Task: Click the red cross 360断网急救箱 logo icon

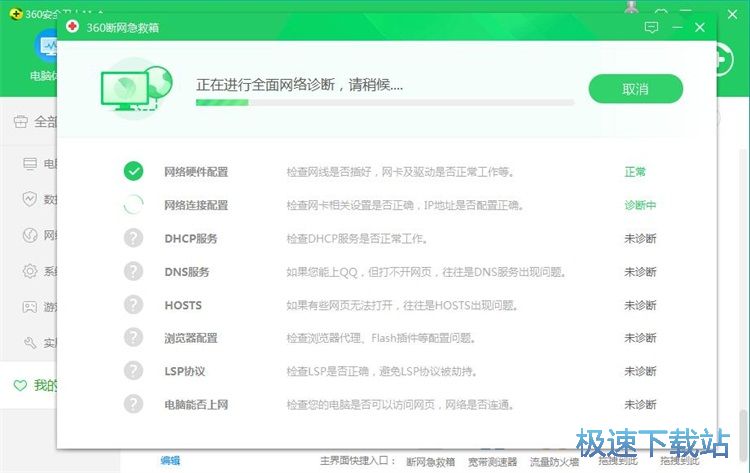Action: tap(73, 27)
